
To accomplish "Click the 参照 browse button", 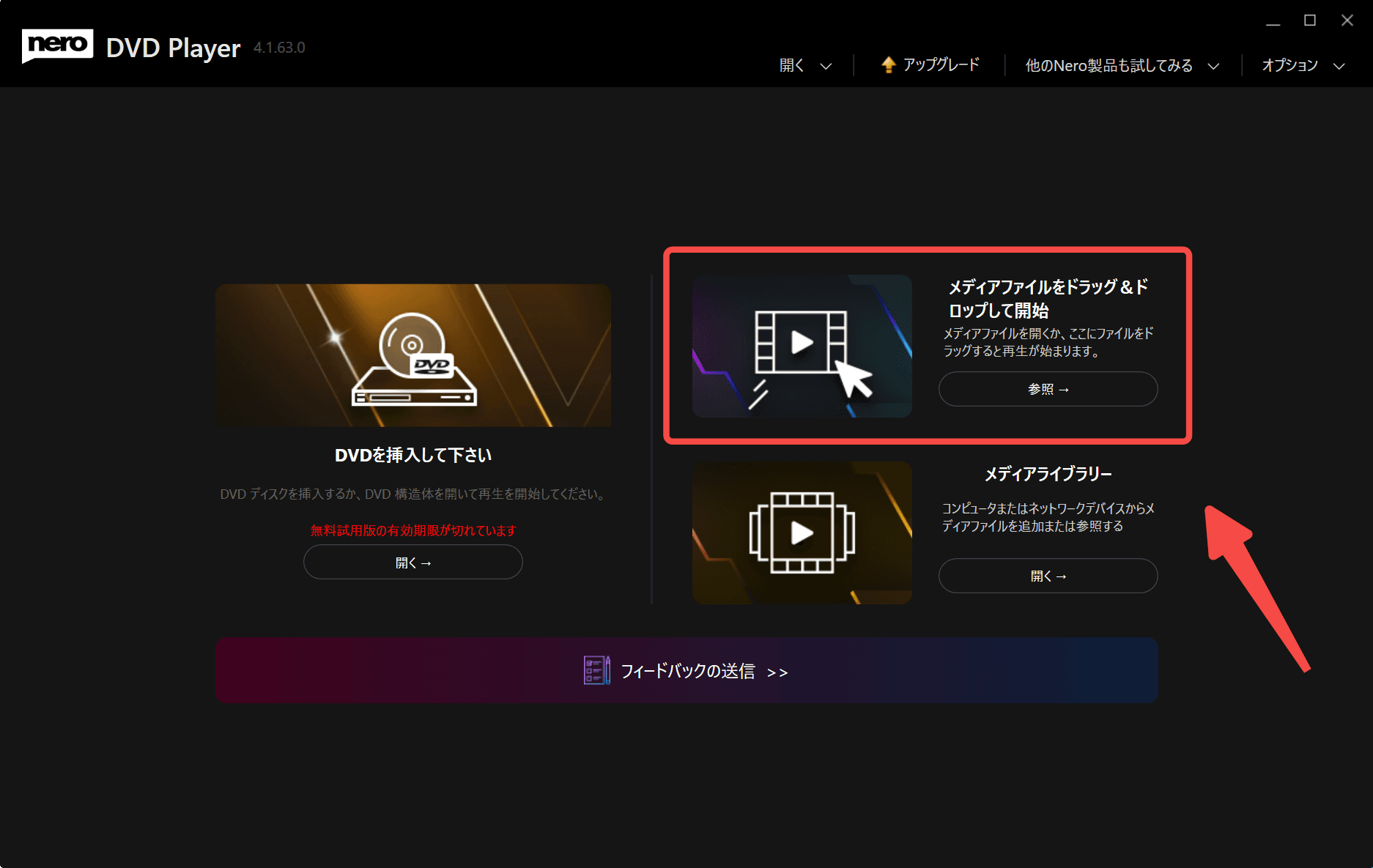I will click(1048, 389).
